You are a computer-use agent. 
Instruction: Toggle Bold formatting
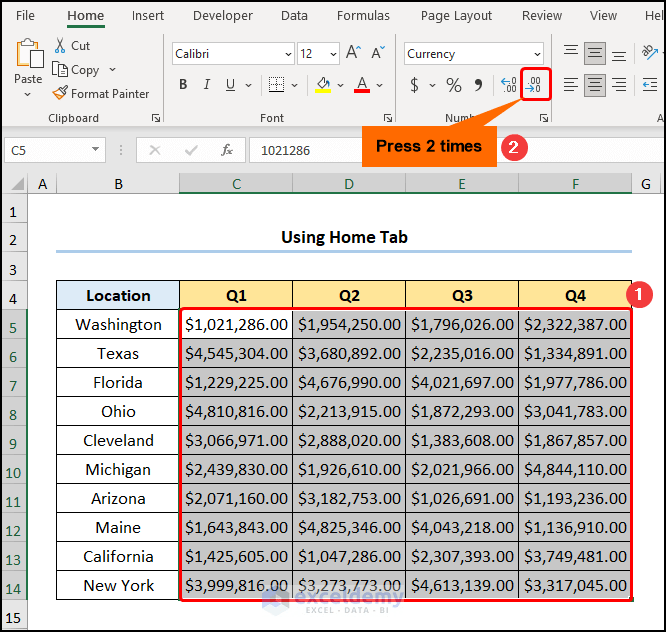pyautogui.click(x=183, y=85)
